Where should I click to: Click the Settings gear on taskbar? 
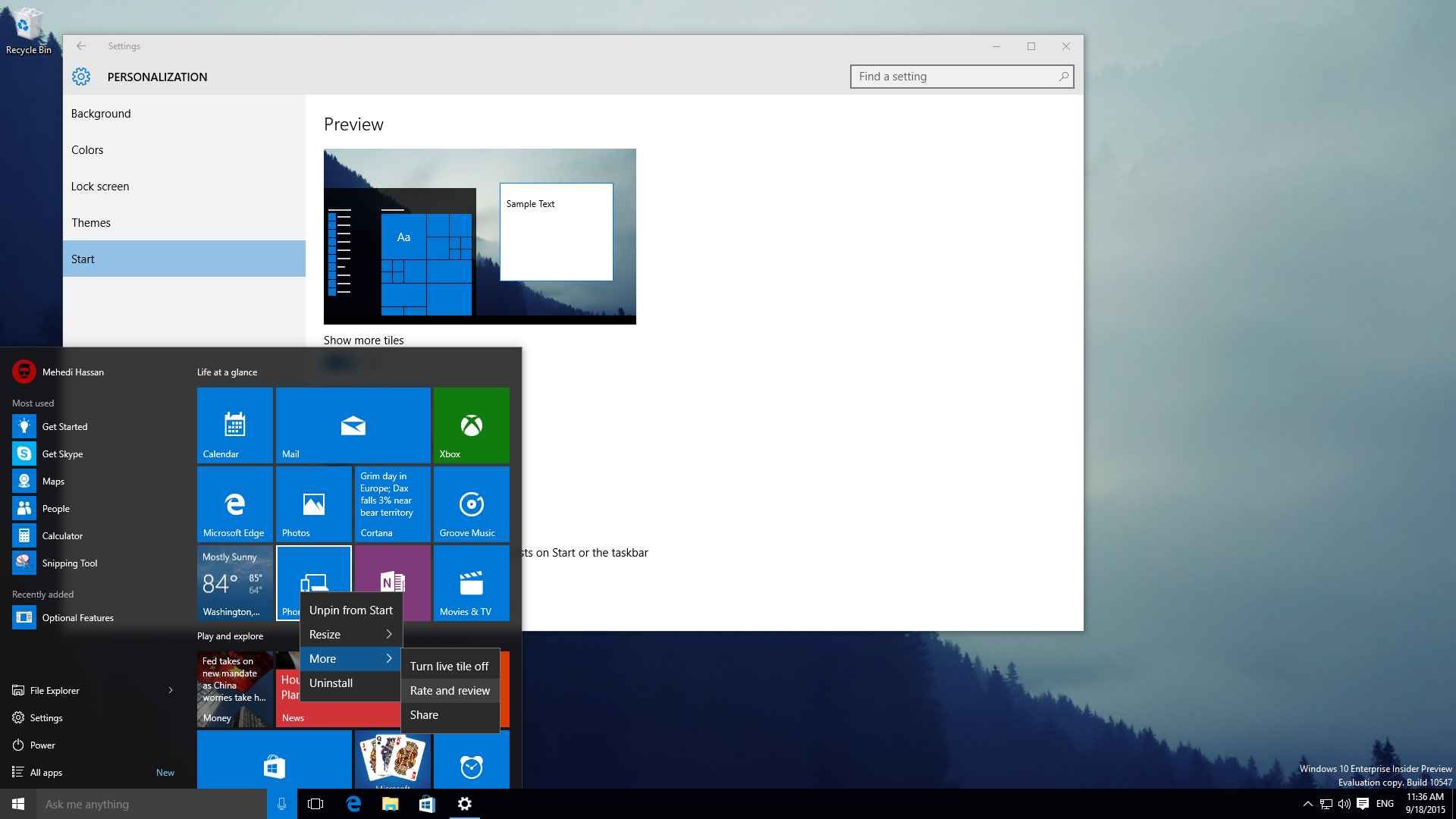[x=465, y=804]
